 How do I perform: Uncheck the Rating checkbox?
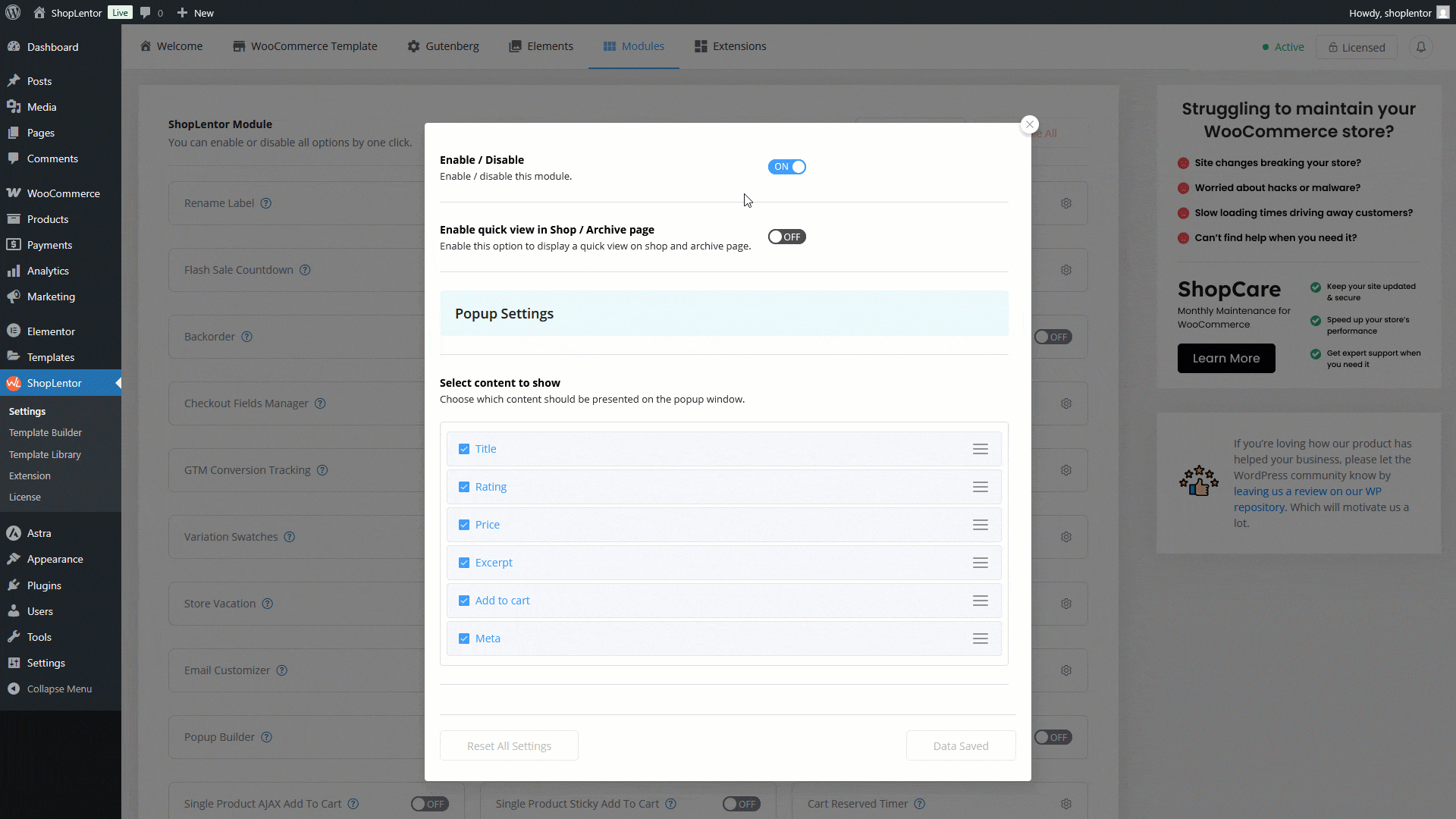tap(464, 487)
